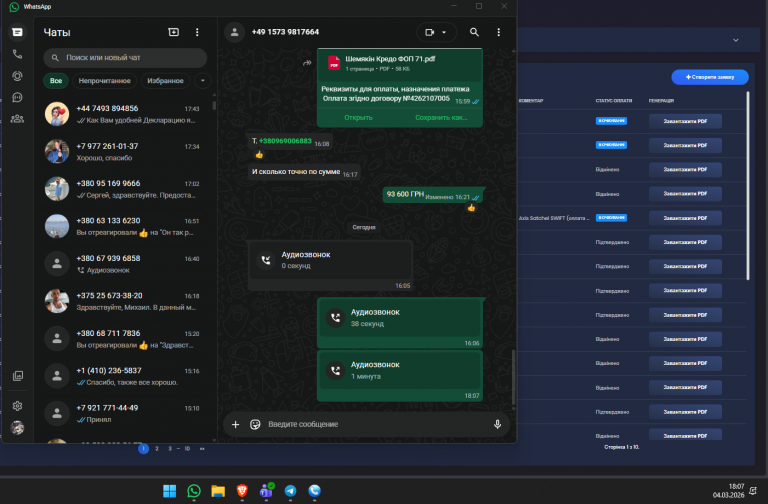Open the PDF file icon attachment
The image size is (768, 504).
(x=334, y=63)
